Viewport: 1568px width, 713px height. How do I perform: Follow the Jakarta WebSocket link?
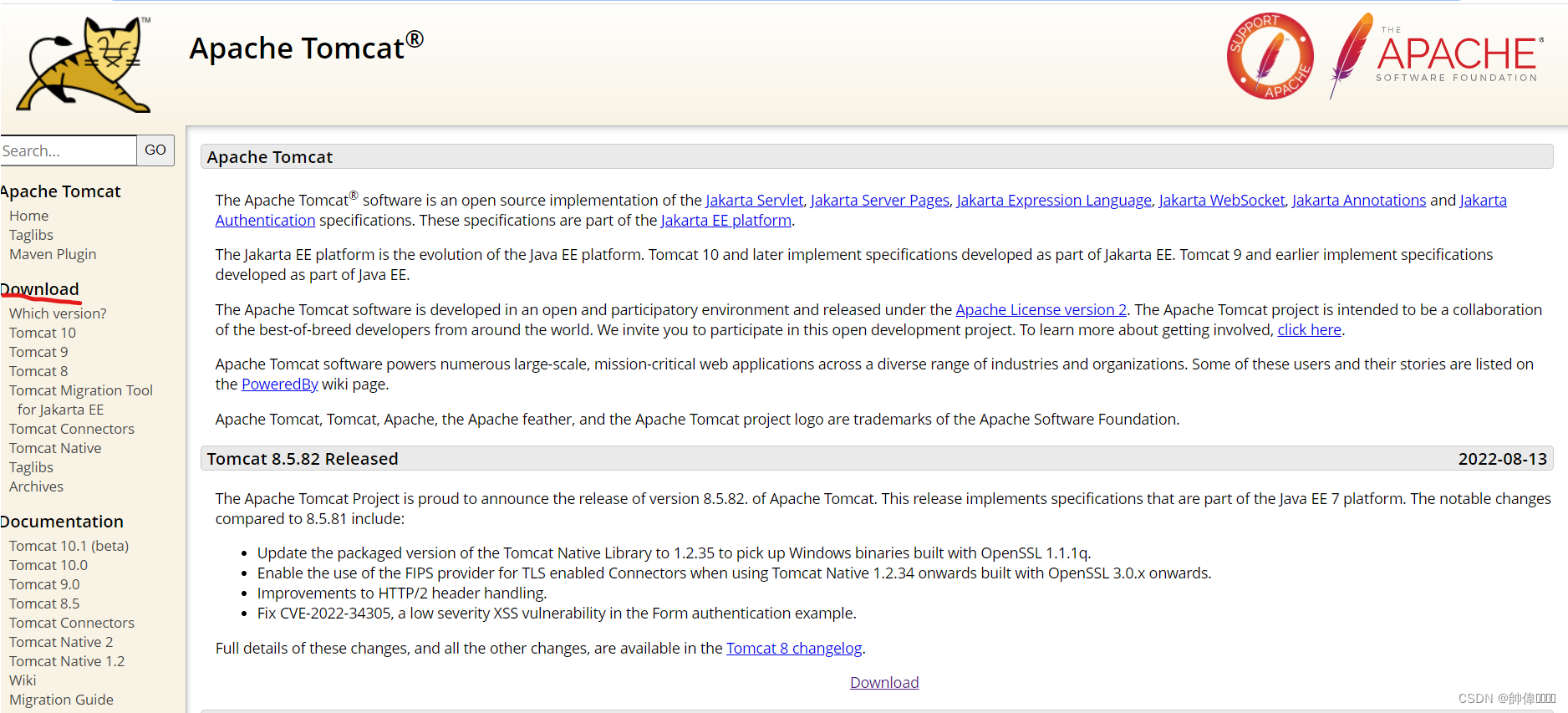pos(1222,201)
